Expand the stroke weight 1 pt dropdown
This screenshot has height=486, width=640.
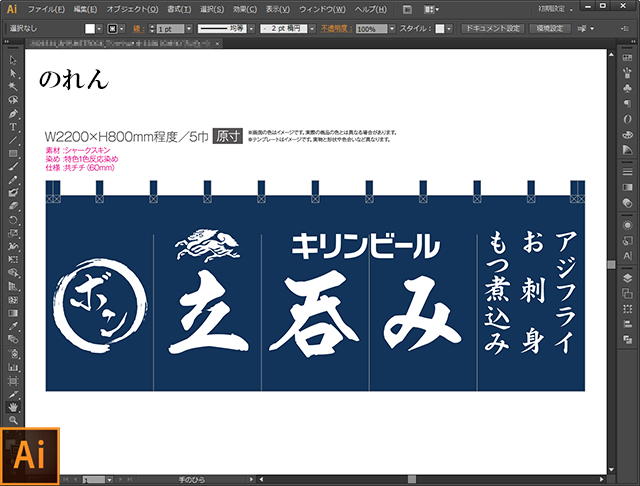(189, 29)
